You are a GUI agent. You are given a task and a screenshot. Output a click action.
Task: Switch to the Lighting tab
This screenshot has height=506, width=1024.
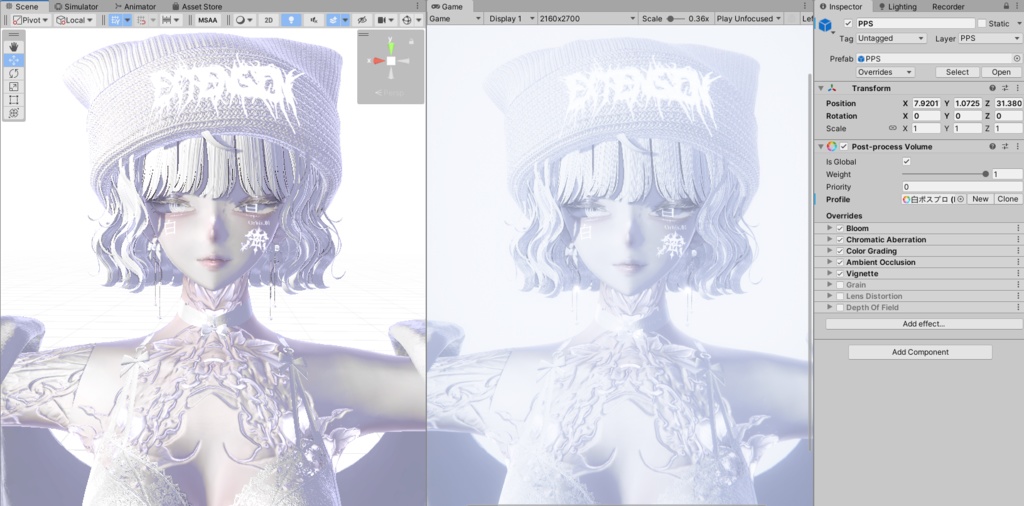pyautogui.click(x=897, y=7)
